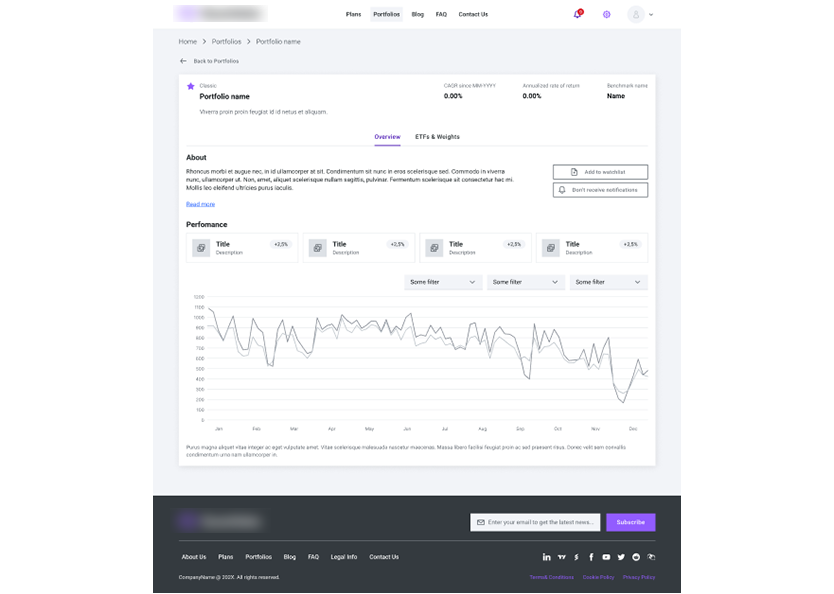
Task: Open settings via the gear icon
Action: pyautogui.click(x=606, y=15)
